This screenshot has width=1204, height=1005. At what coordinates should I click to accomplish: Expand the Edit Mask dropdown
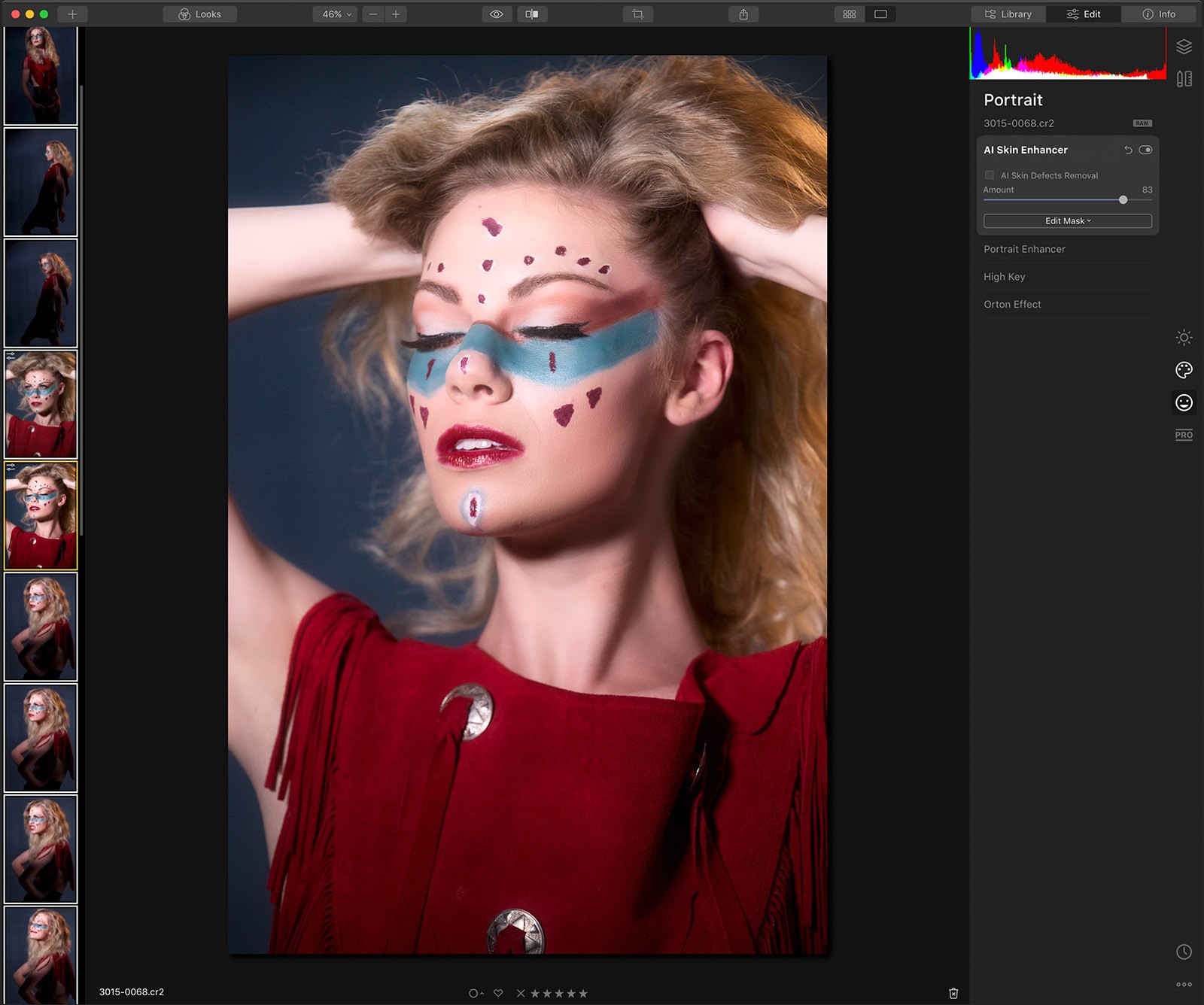[x=1067, y=221]
